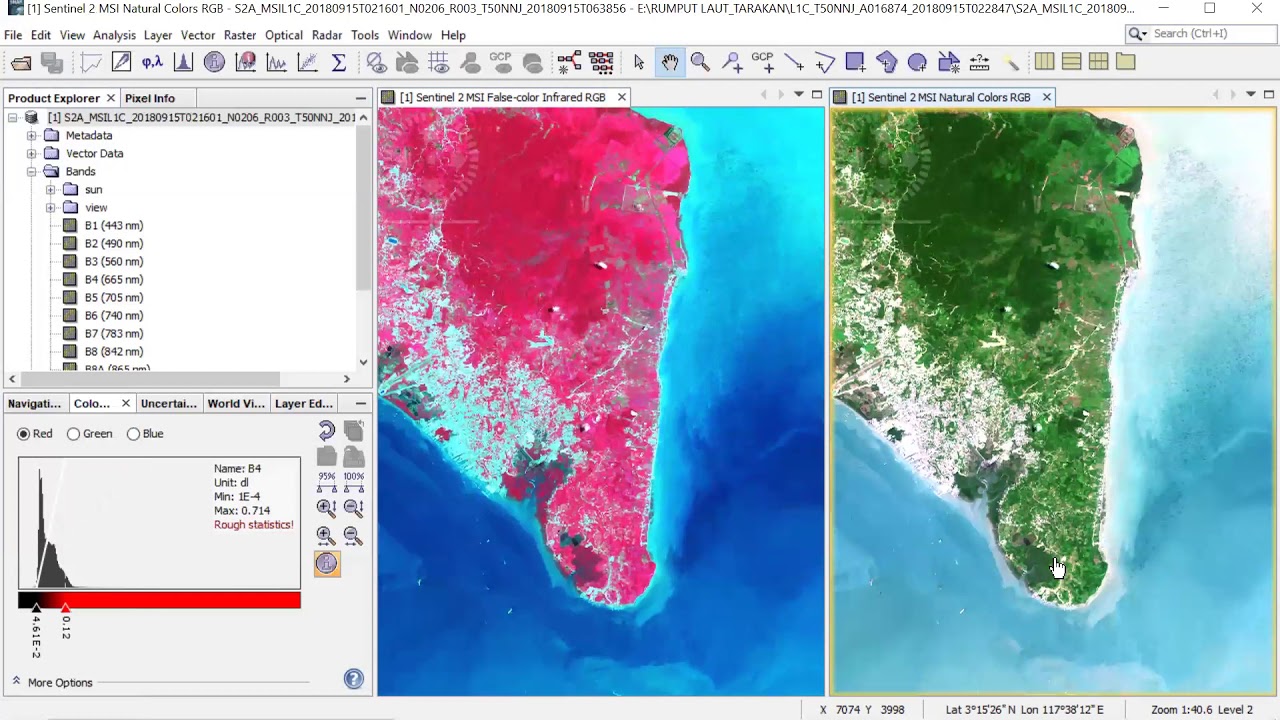Select band B4 (665 nm)
Screen dimensions: 1280x720
coord(113,280)
